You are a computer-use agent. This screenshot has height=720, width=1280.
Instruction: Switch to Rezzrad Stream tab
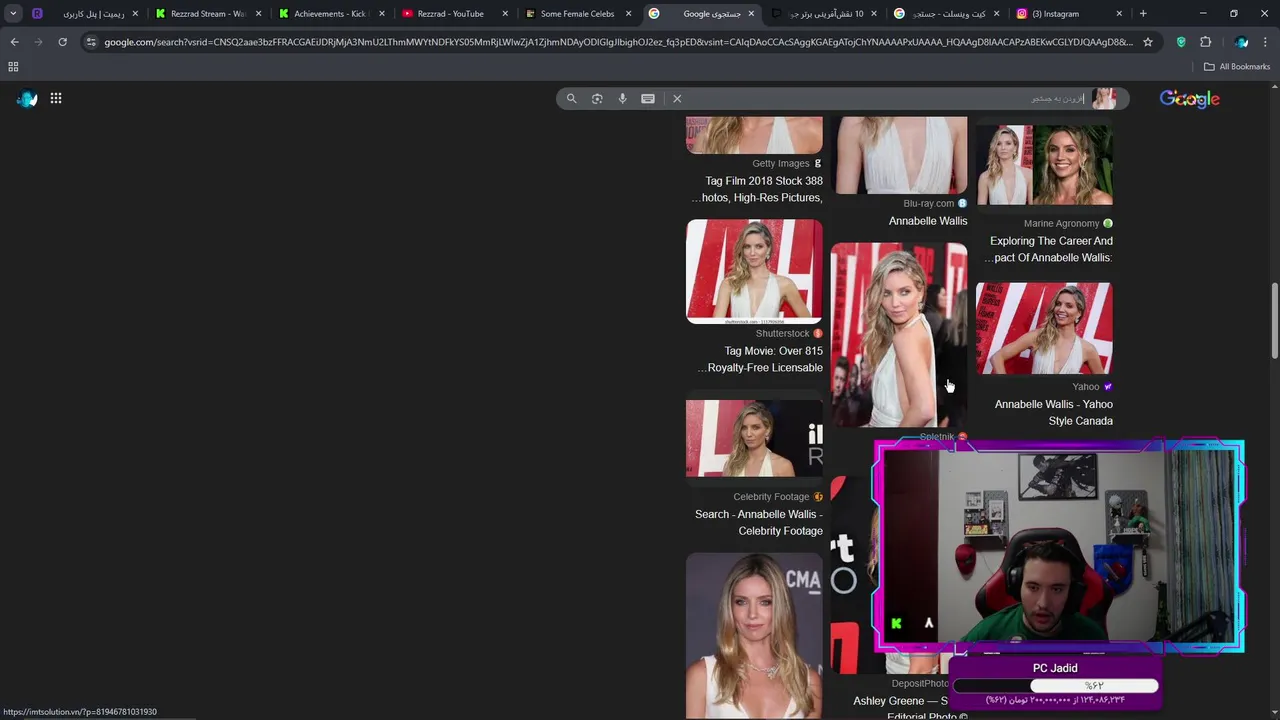point(207,14)
